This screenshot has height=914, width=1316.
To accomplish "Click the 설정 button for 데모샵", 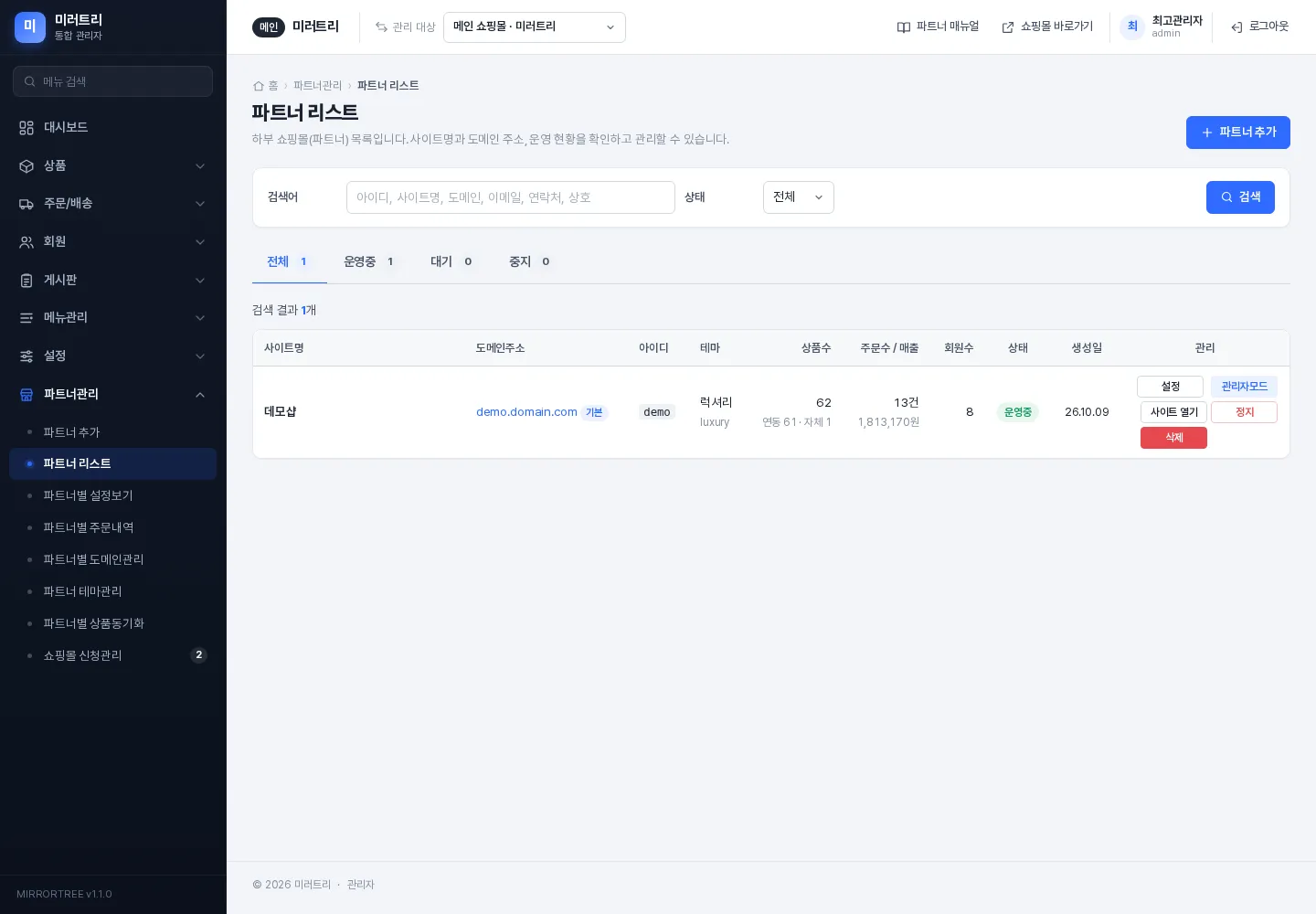I will click(x=1170, y=387).
